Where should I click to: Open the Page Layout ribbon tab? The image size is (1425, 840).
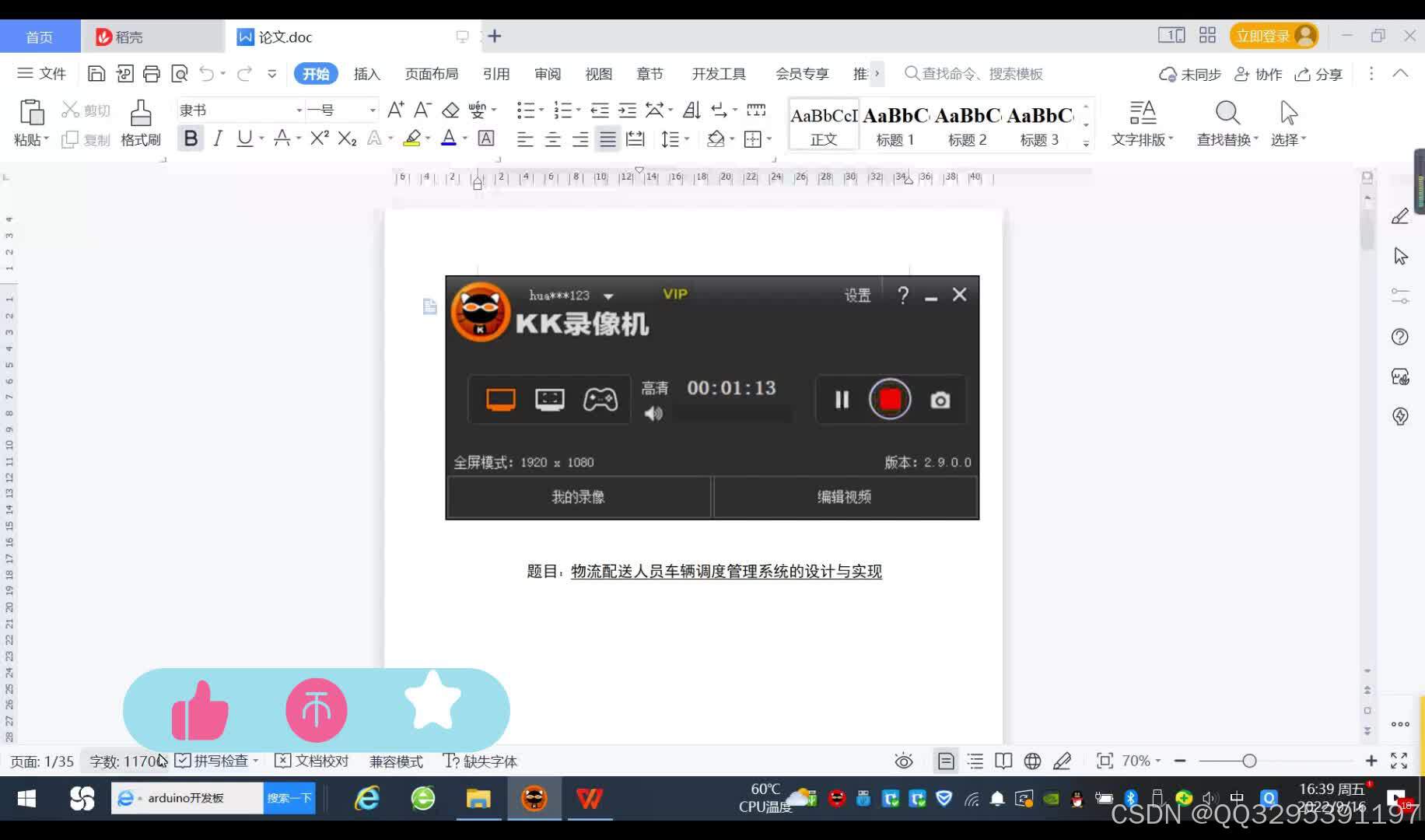pos(432,74)
